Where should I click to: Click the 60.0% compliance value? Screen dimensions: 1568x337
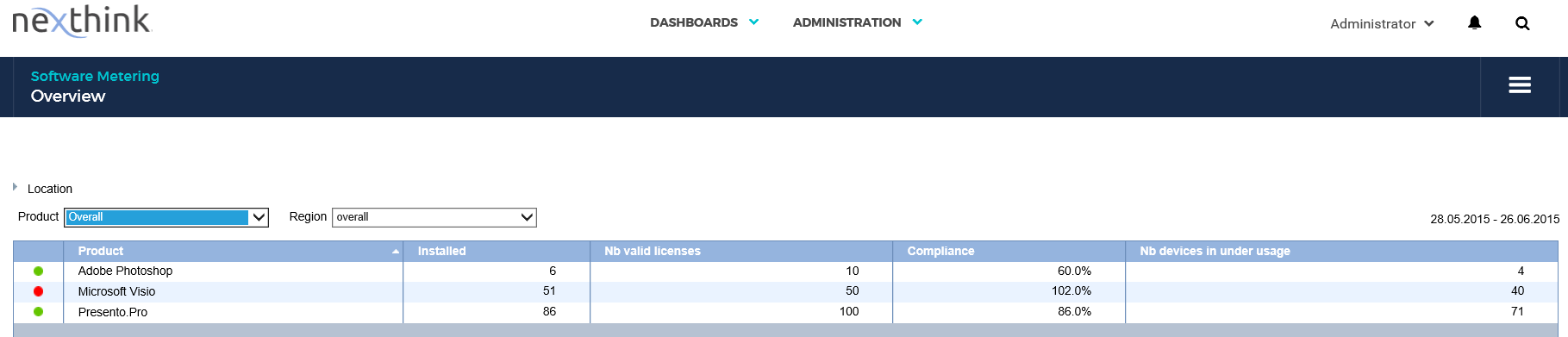(x=1075, y=271)
